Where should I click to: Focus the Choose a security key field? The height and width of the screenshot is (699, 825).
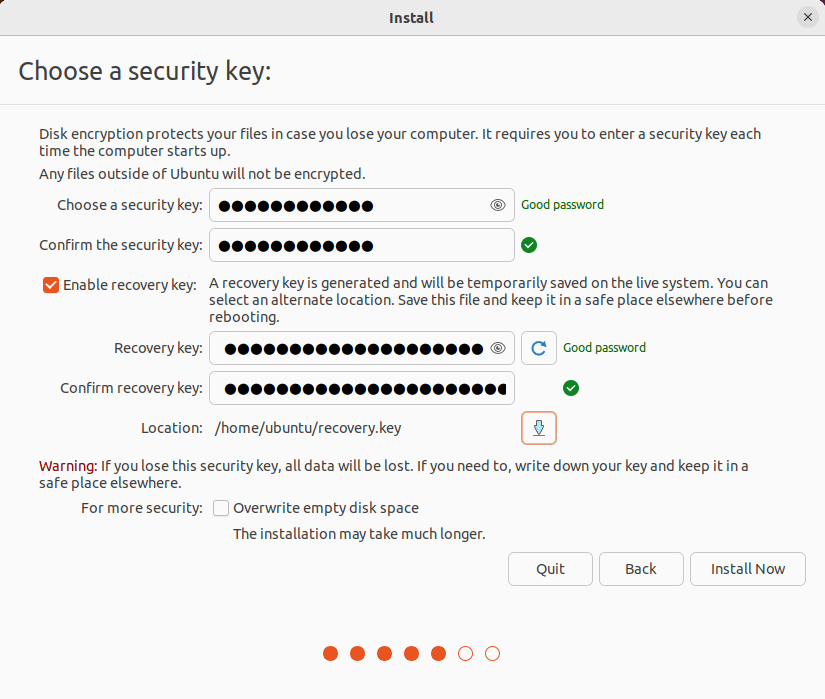[x=350, y=205]
